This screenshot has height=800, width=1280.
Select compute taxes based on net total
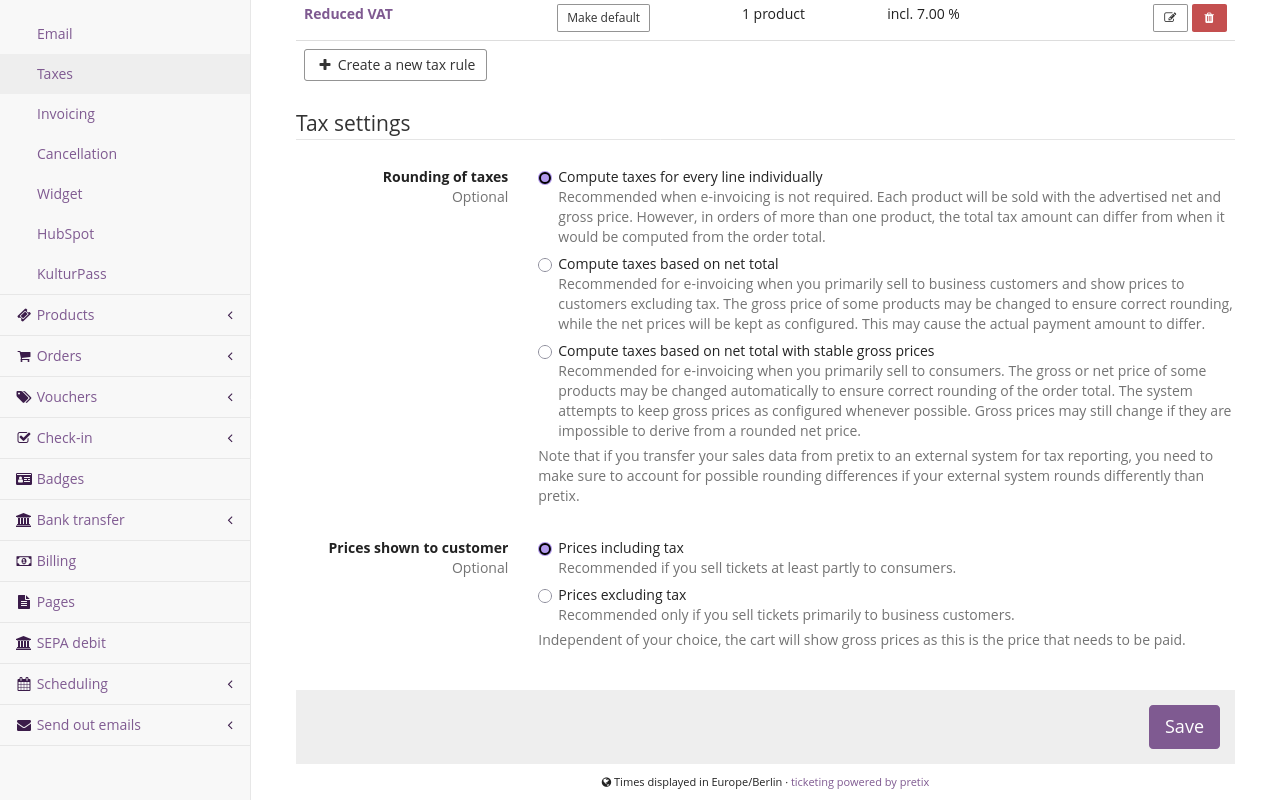545,264
